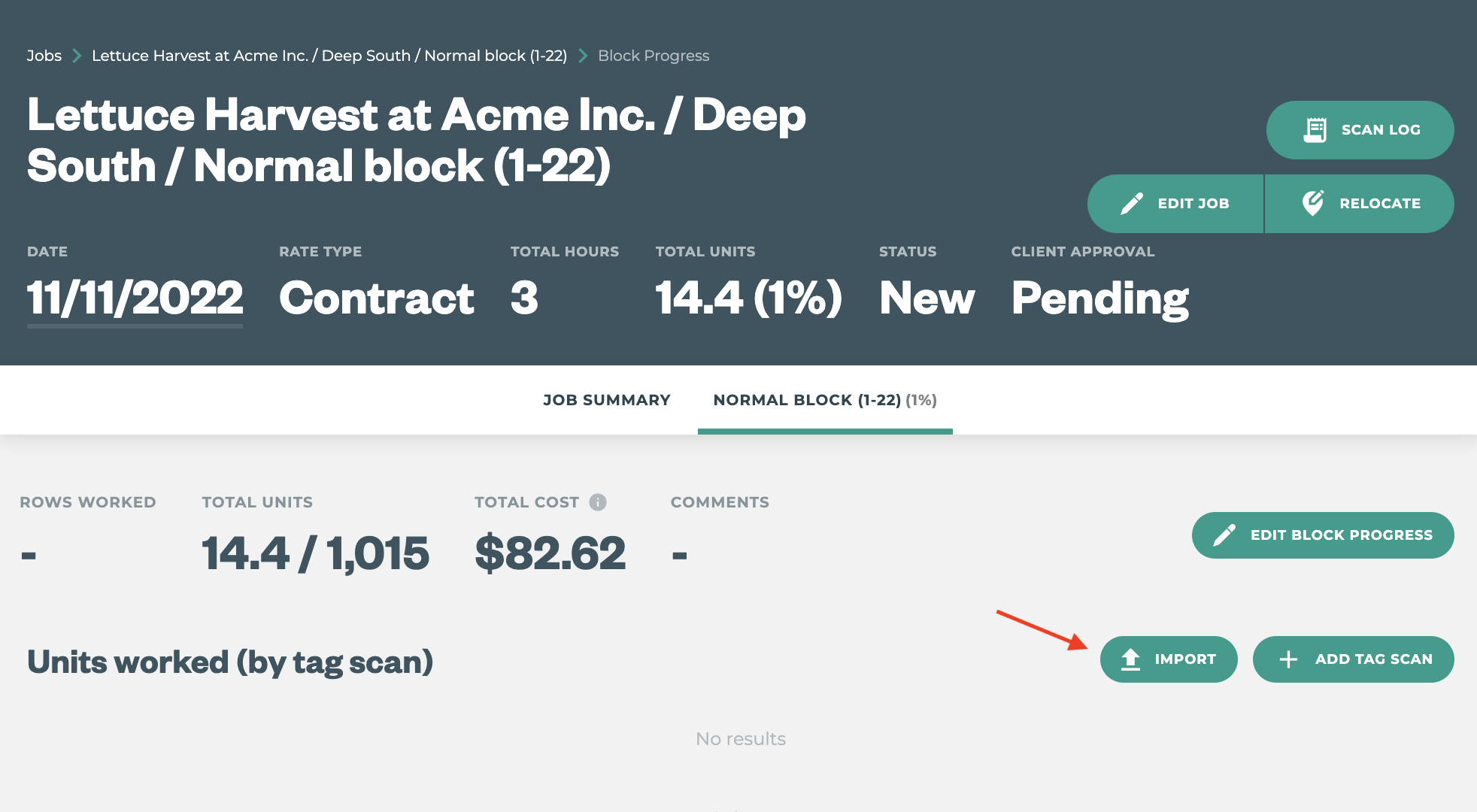Open the 11/11/2022 date picker

[135, 298]
